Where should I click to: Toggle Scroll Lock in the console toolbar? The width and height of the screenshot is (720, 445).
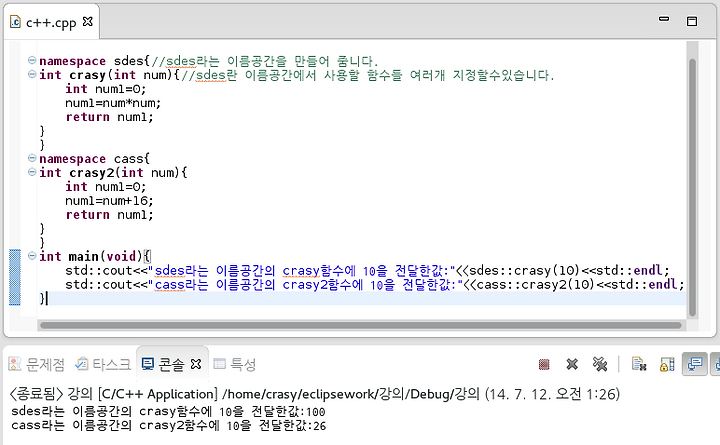(x=667, y=365)
